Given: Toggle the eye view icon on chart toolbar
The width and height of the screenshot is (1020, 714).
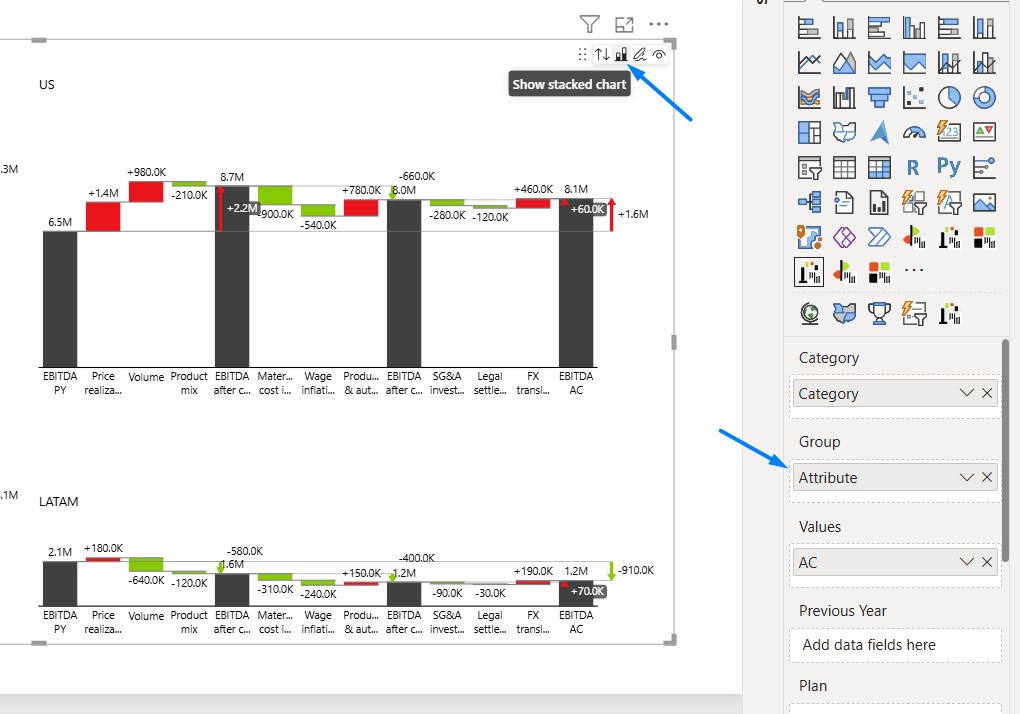Looking at the screenshot, I should click(659, 55).
